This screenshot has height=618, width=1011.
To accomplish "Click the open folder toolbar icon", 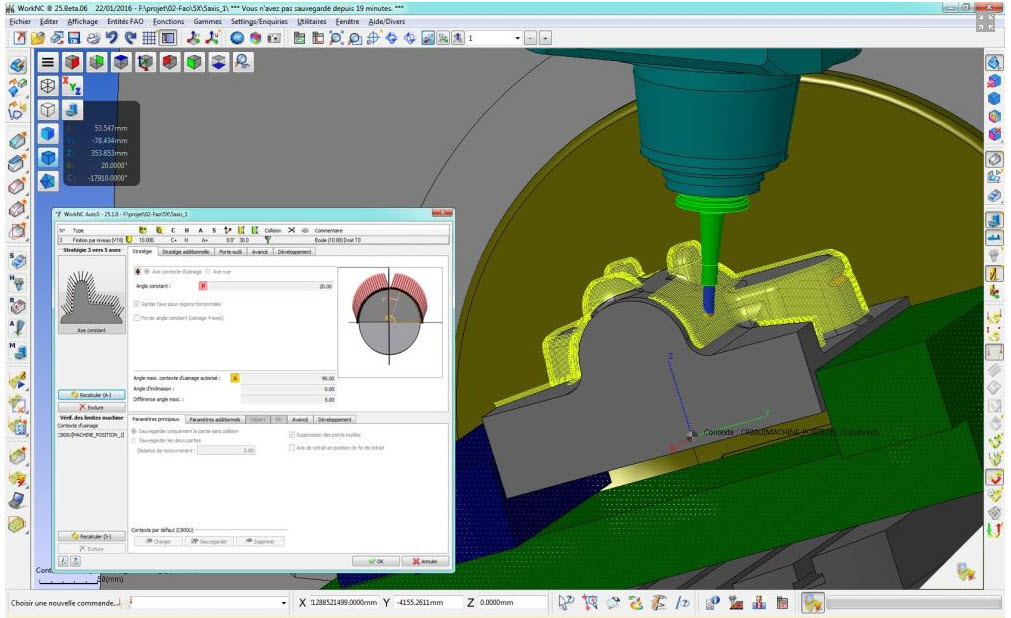I will [36, 37].
